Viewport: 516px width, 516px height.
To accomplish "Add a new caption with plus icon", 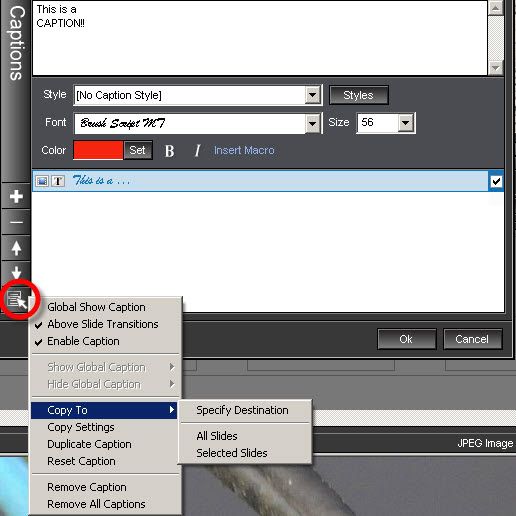I will [16, 196].
